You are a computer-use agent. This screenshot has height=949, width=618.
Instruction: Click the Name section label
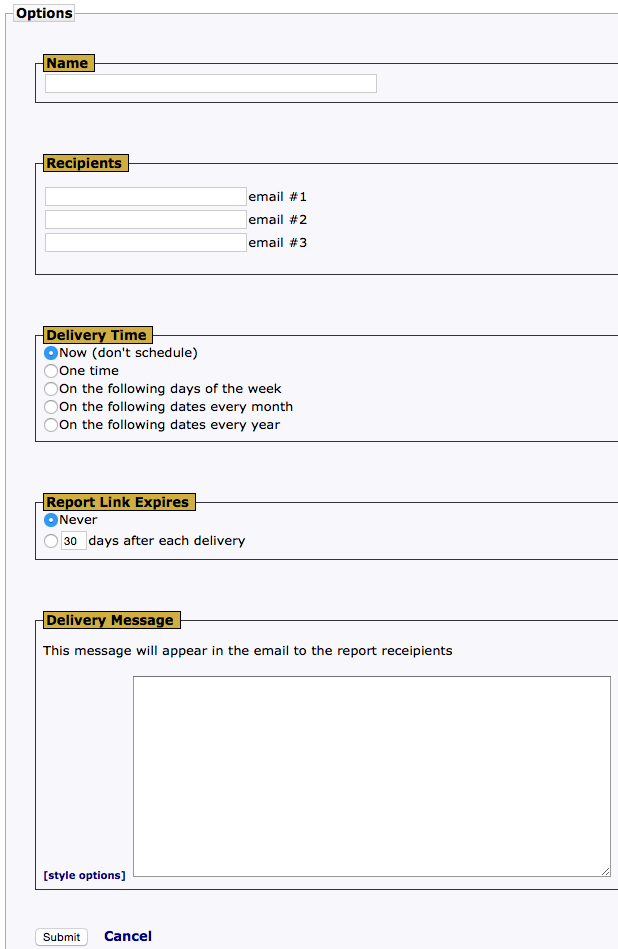67,63
